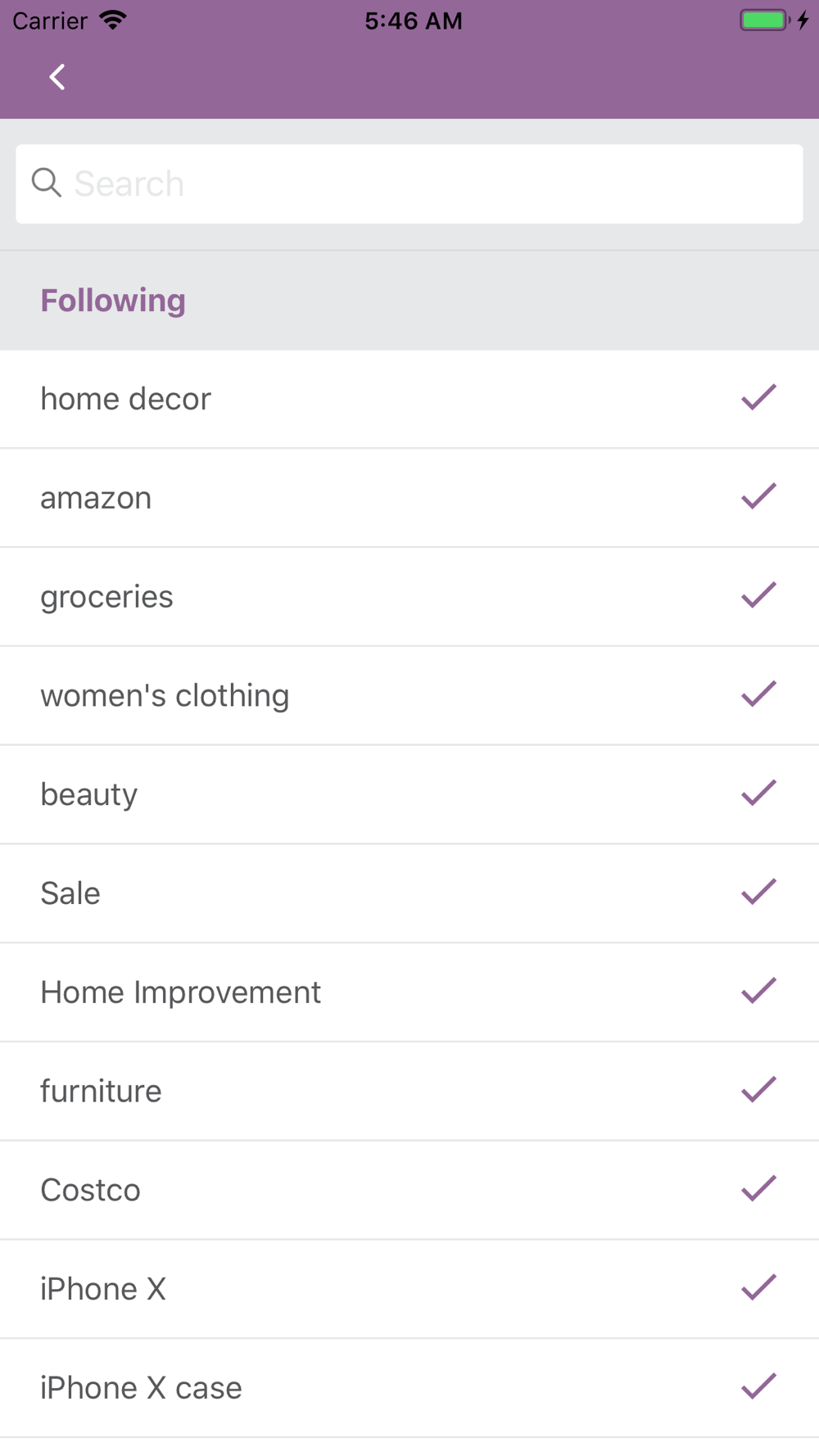Uncheck the Costco checkmark

coord(758,1189)
